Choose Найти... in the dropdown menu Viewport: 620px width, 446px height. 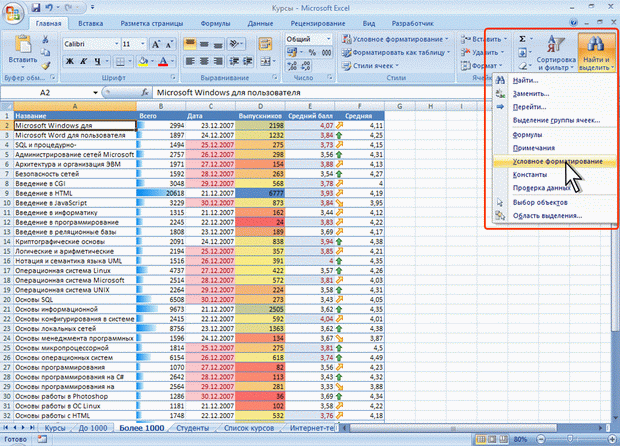click(555, 80)
